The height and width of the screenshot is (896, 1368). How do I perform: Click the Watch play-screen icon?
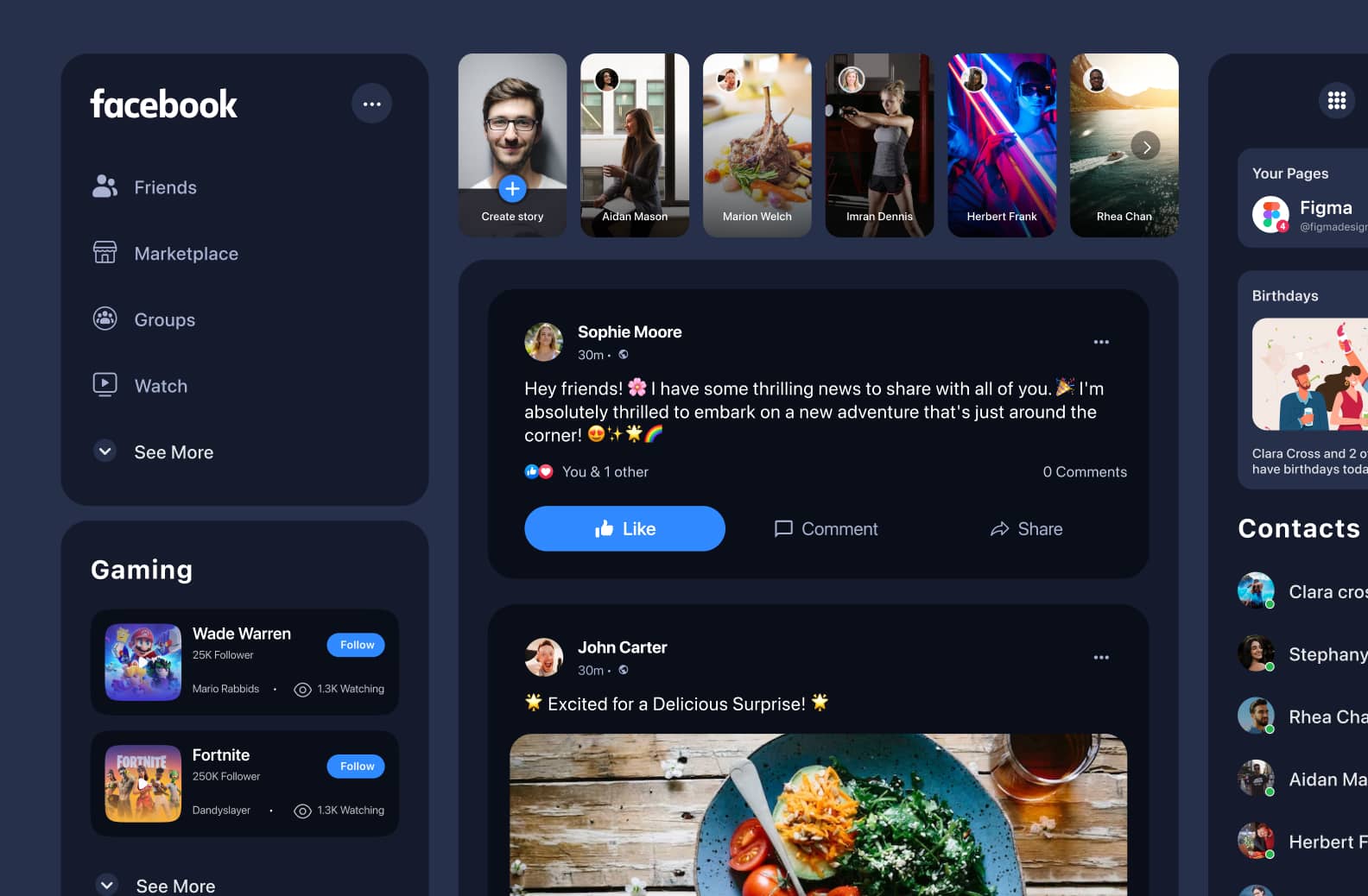[x=104, y=384]
